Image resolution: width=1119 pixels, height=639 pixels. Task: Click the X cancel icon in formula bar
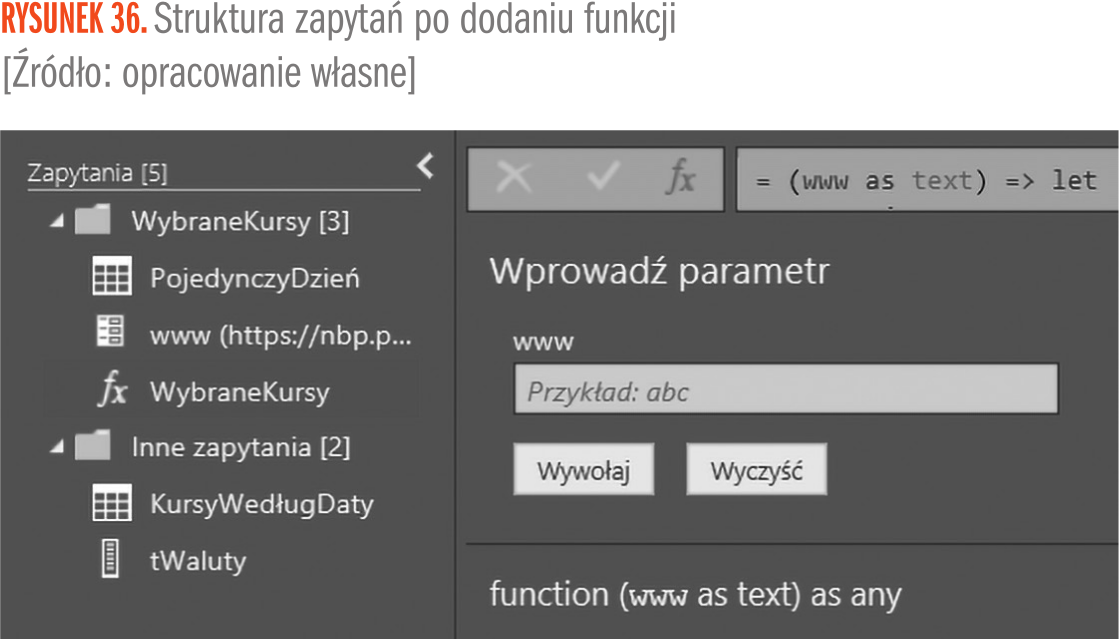[x=515, y=180]
